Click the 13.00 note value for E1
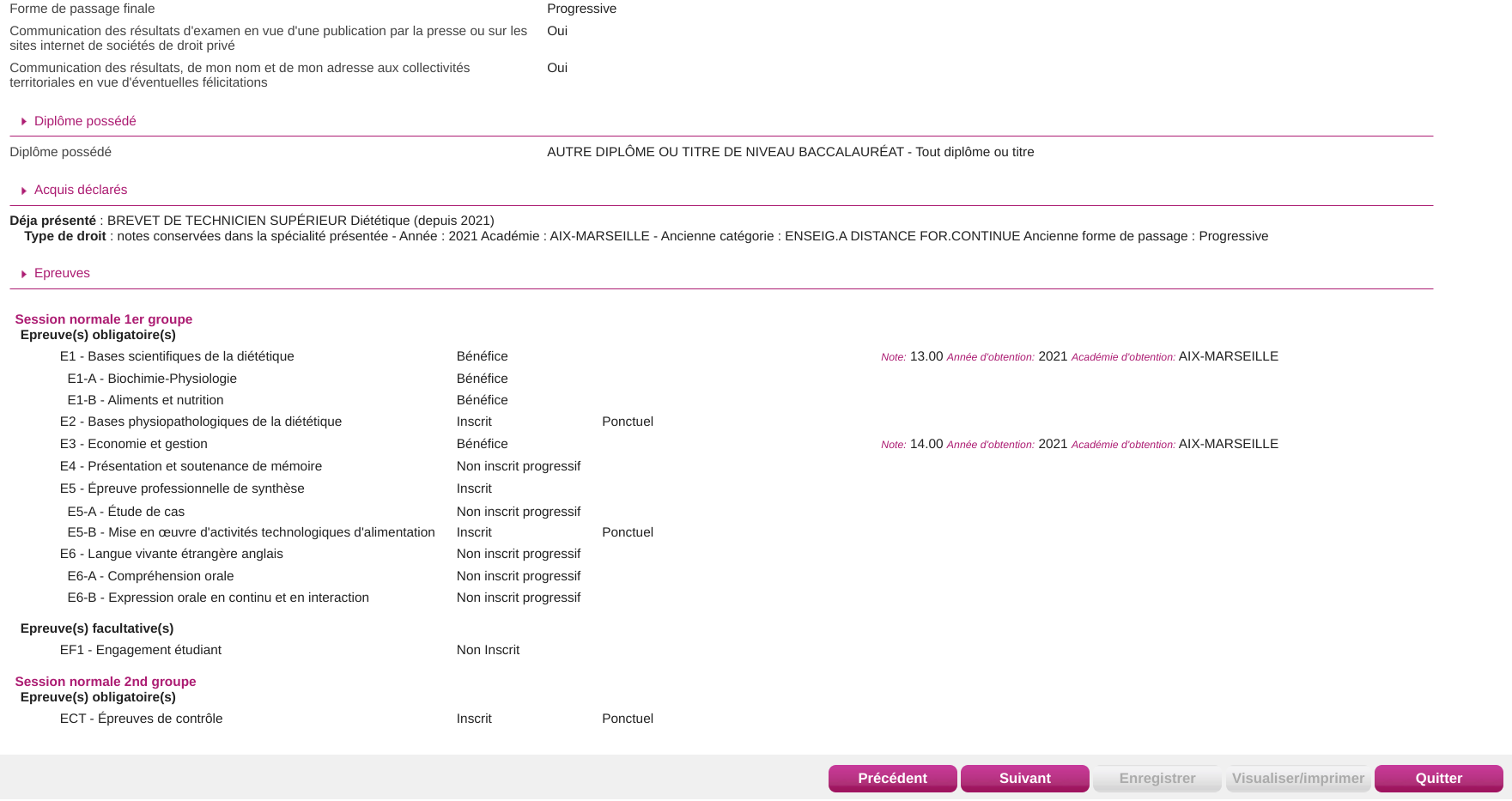Screen dimensions: 1512x801 [926, 356]
